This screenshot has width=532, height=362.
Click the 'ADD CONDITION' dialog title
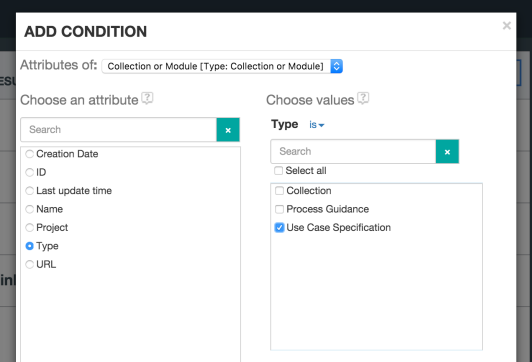(86, 32)
